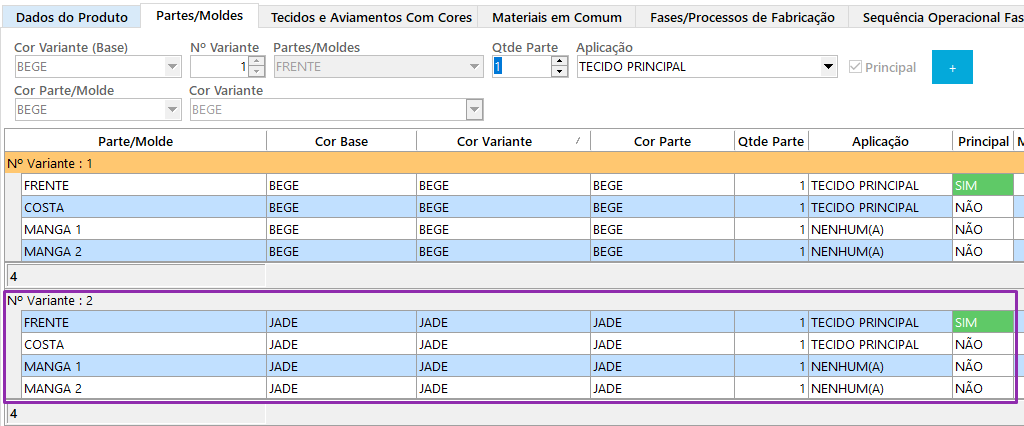Image resolution: width=1024 pixels, height=426 pixels.
Task: Open the Aplicação dropdown
Action: tap(828, 67)
